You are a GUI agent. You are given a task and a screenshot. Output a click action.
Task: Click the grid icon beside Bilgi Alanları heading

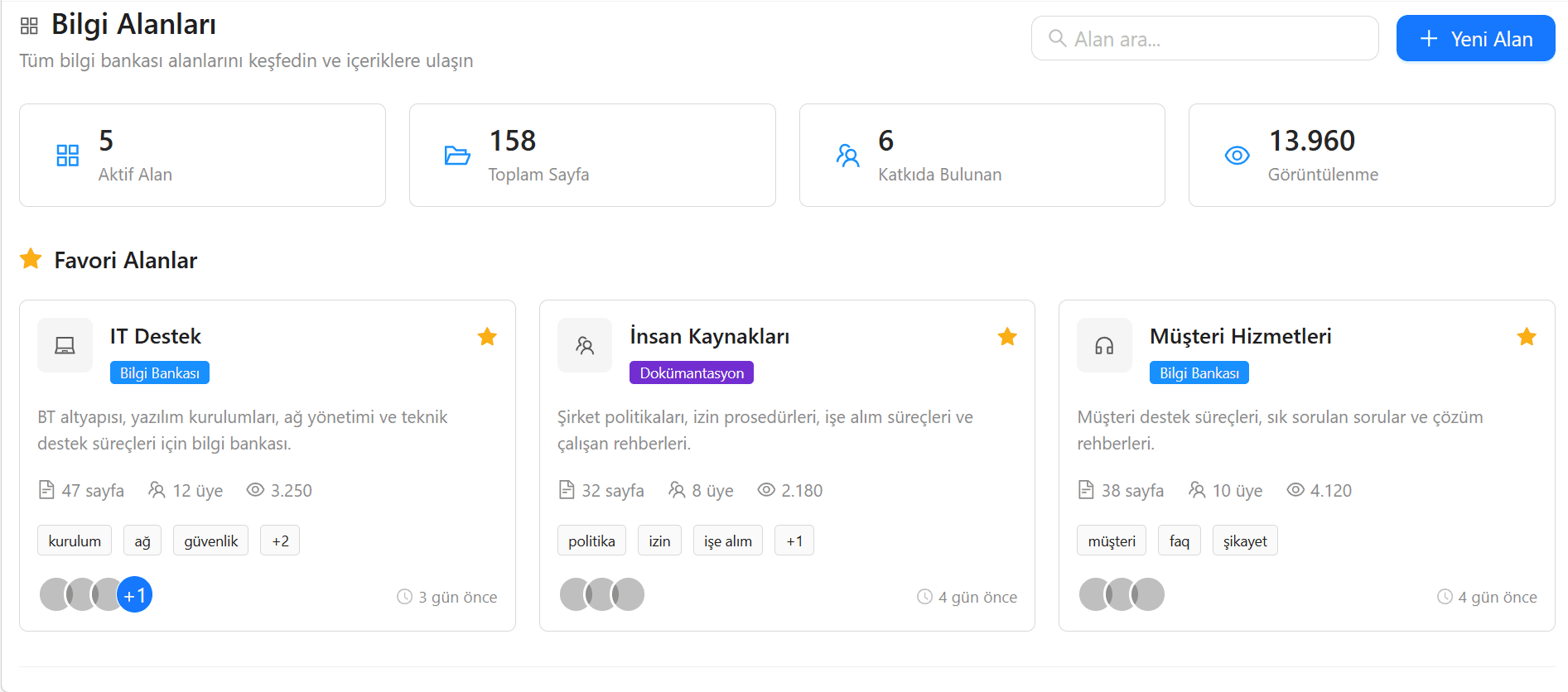(x=29, y=26)
